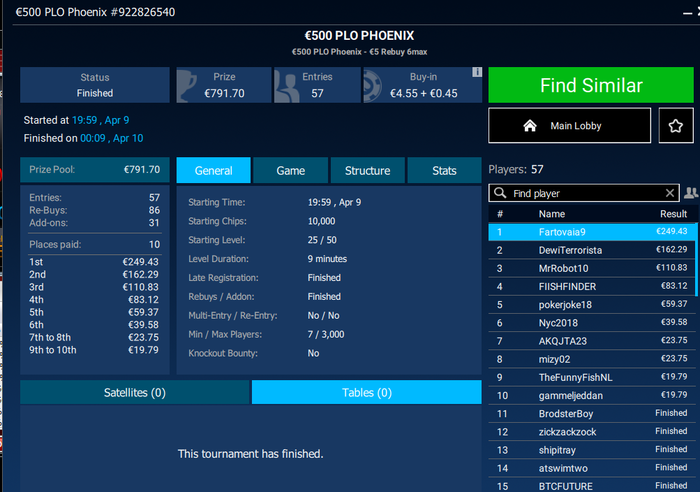Click the Min / Max Players 7 / 3,000 value
The width and height of the screenshot is (700, 492).
tap(326, 334)
